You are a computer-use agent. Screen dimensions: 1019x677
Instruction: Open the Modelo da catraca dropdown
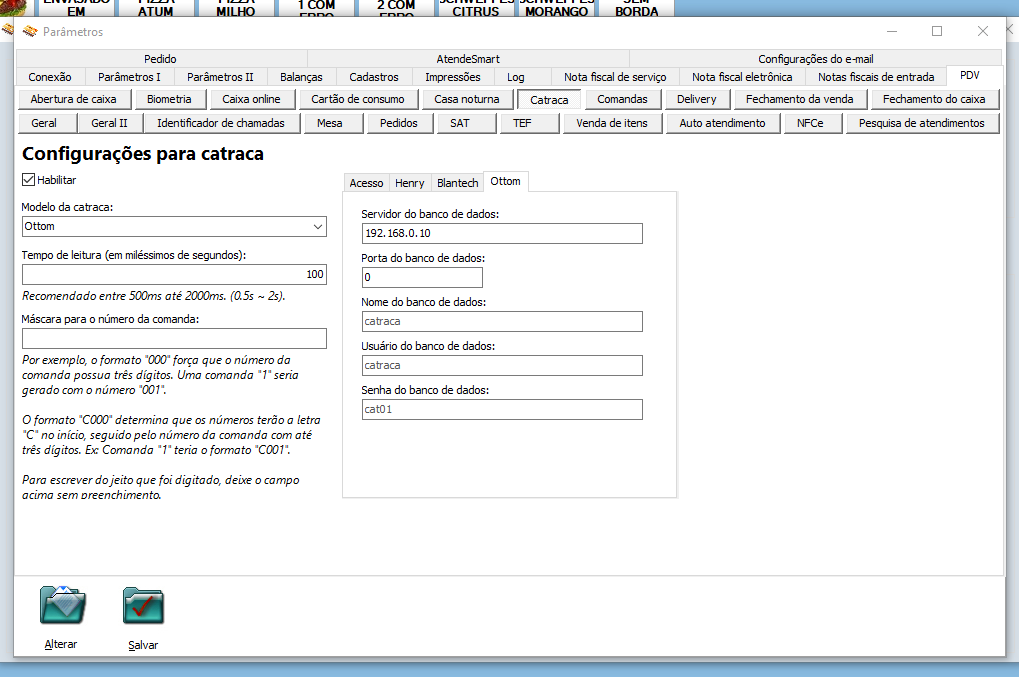tap(317, 226)
